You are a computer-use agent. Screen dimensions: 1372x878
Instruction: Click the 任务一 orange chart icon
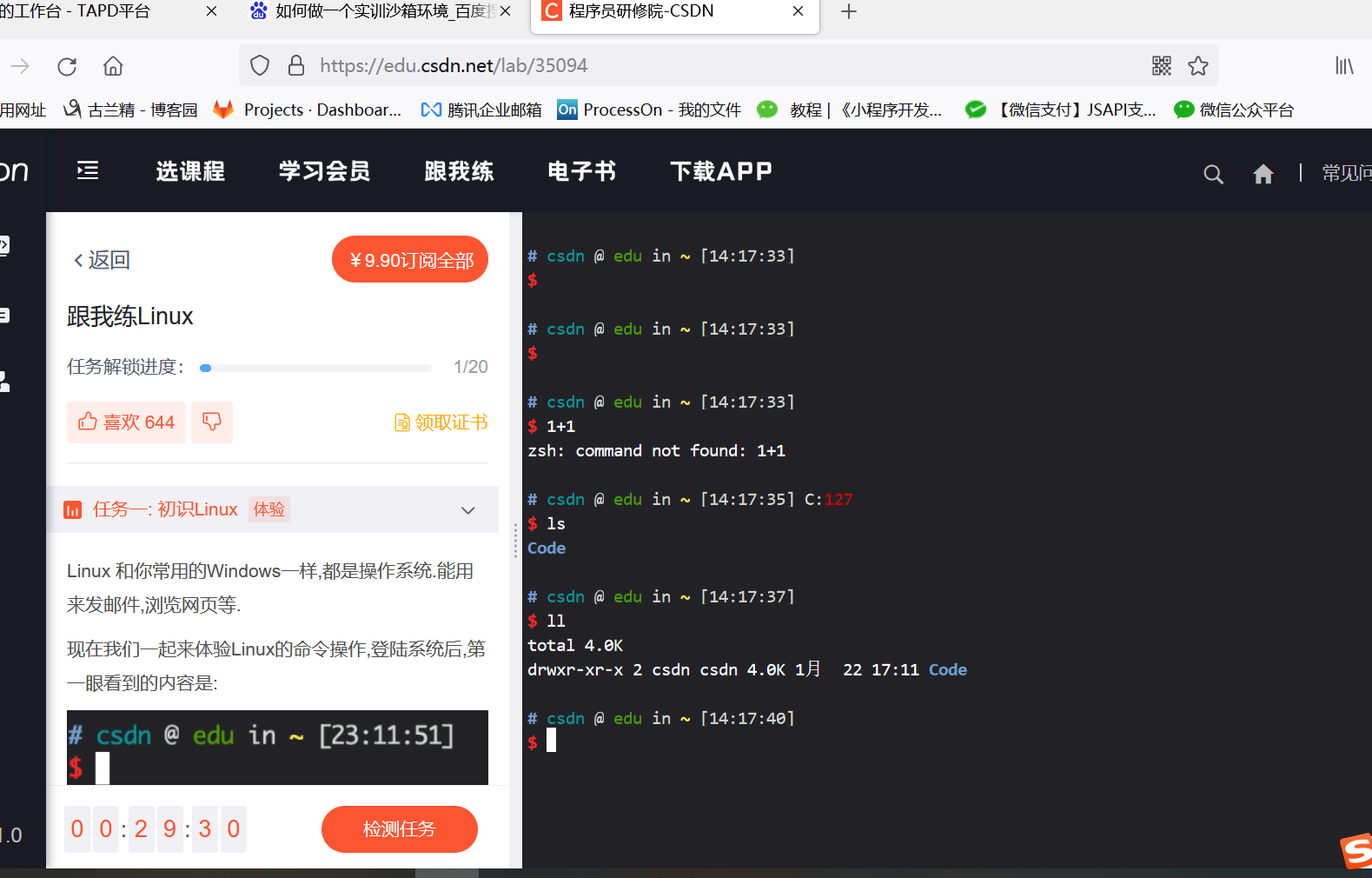coord(73,510)
